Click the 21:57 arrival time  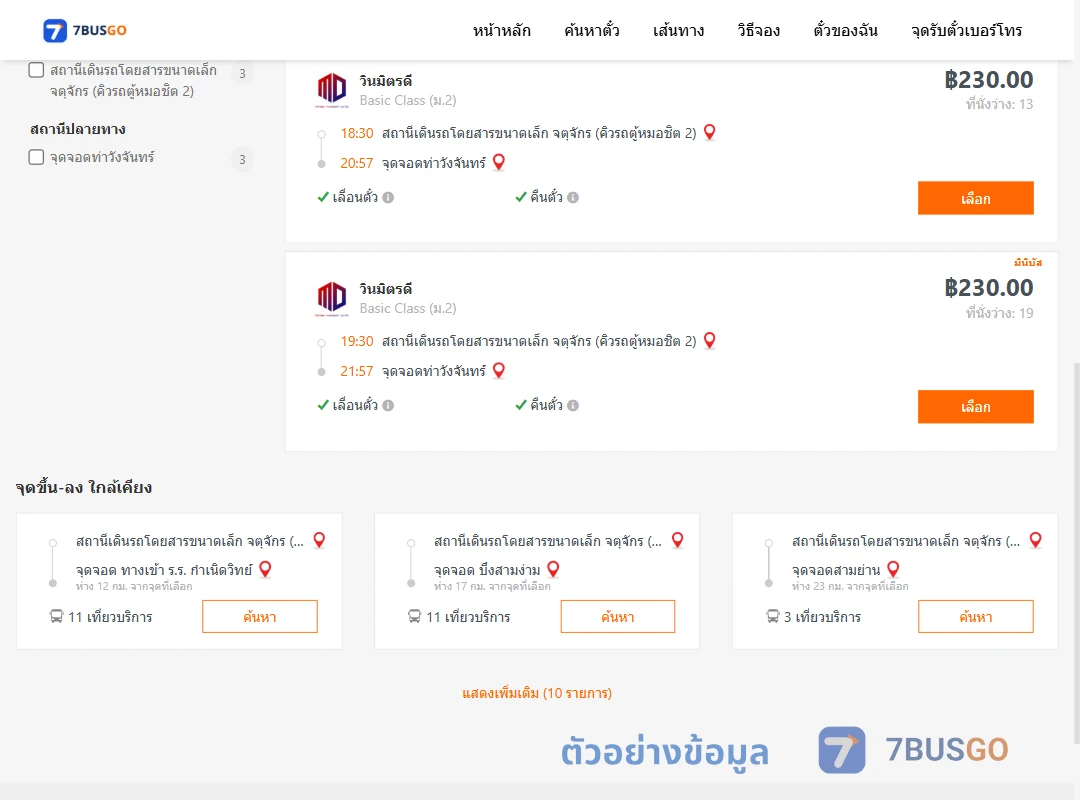pos(357,371)
